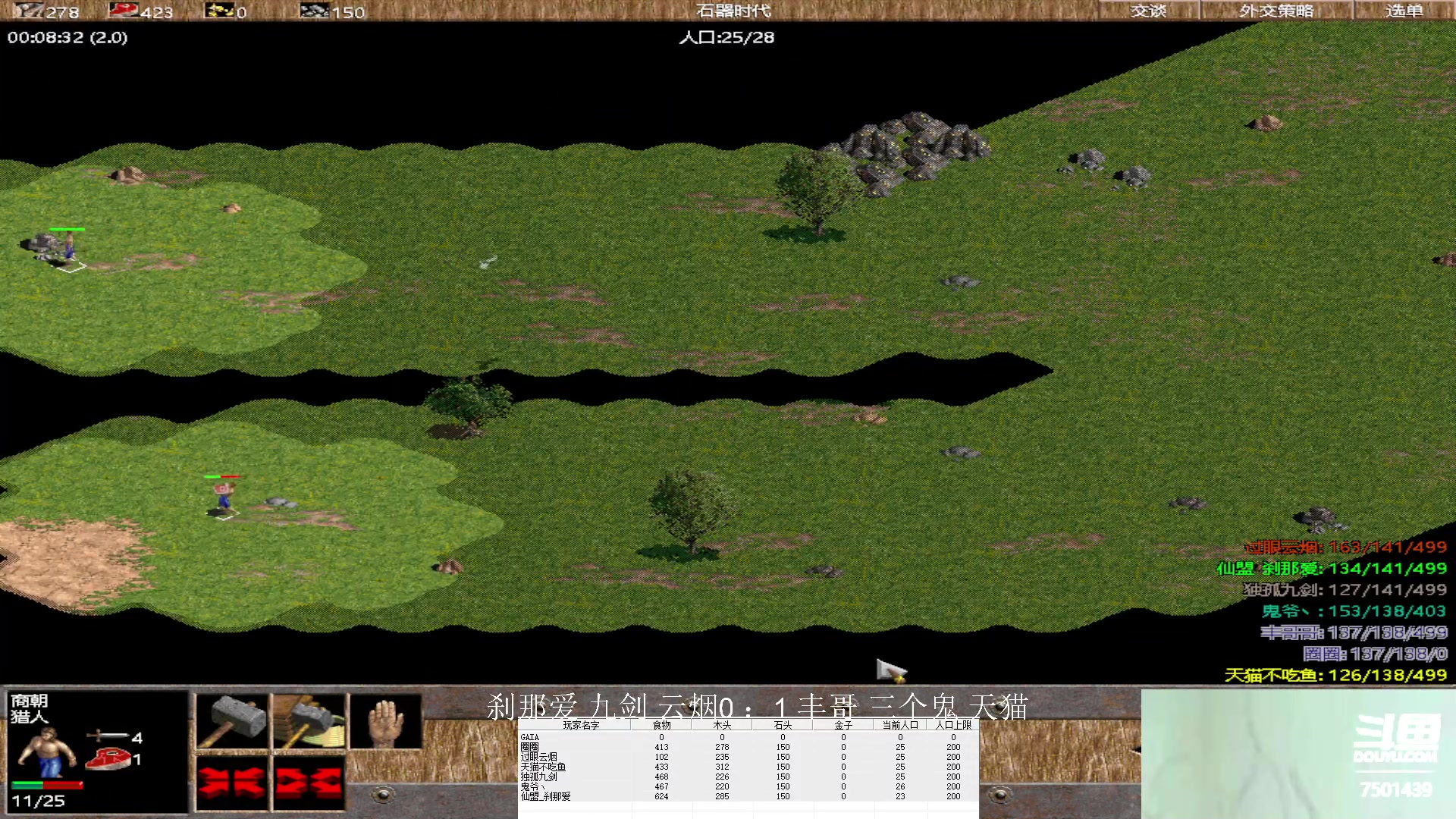Open the 外交策略 diplomacy menu
Screen dimensions: 1456x819
[x=1276, y=11]
